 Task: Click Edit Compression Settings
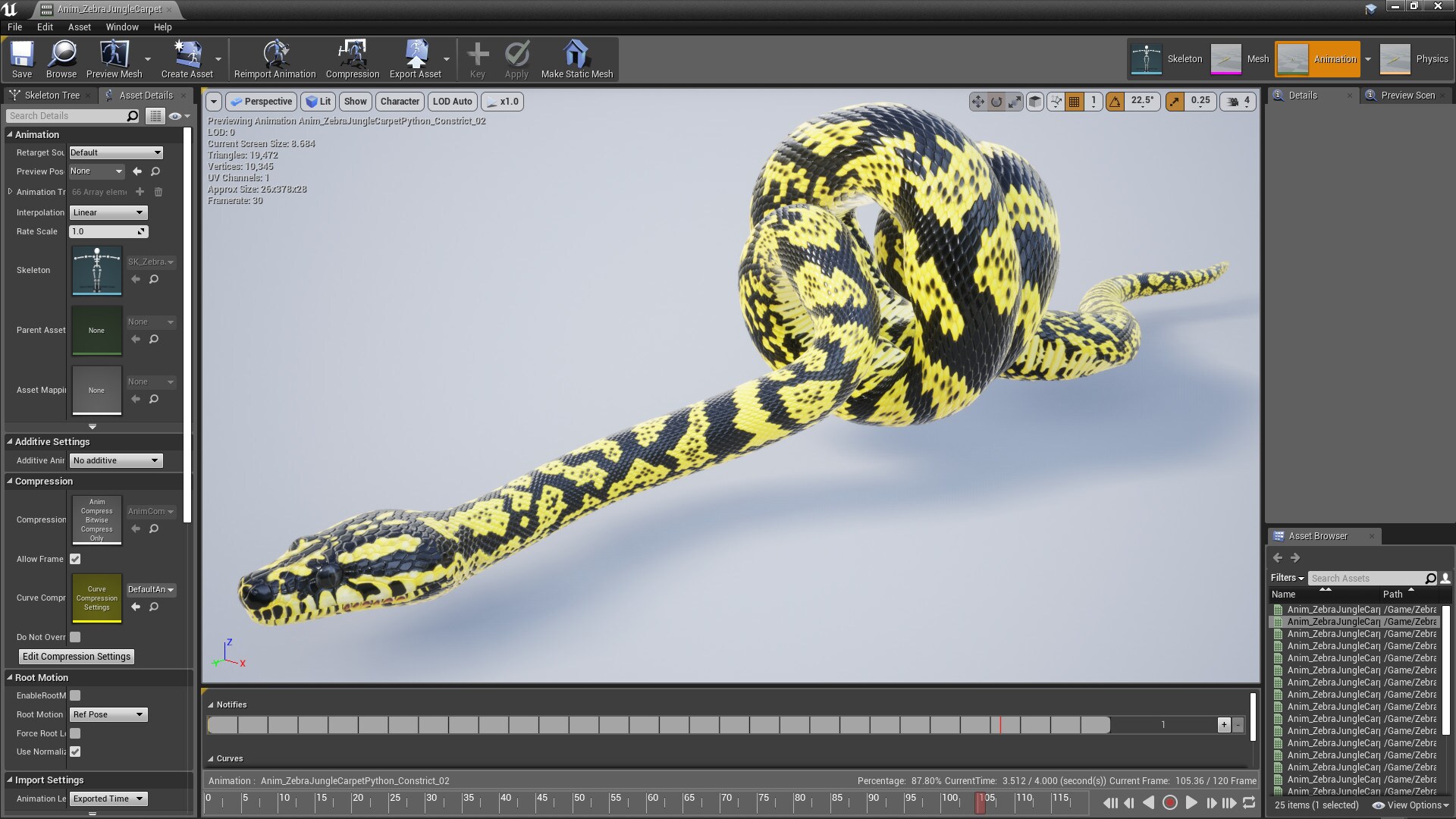[75, 656]
